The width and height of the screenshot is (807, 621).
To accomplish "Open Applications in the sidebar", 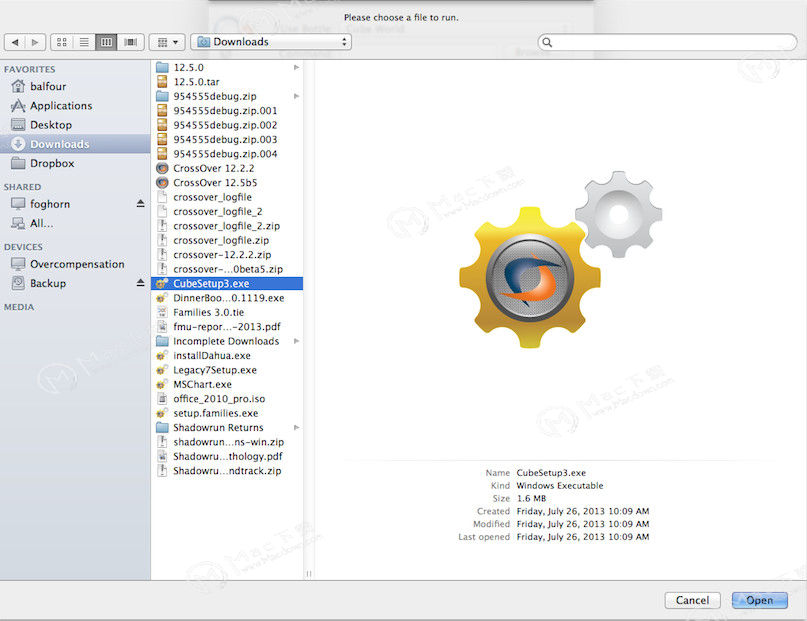I will click(x=75, y=105).
